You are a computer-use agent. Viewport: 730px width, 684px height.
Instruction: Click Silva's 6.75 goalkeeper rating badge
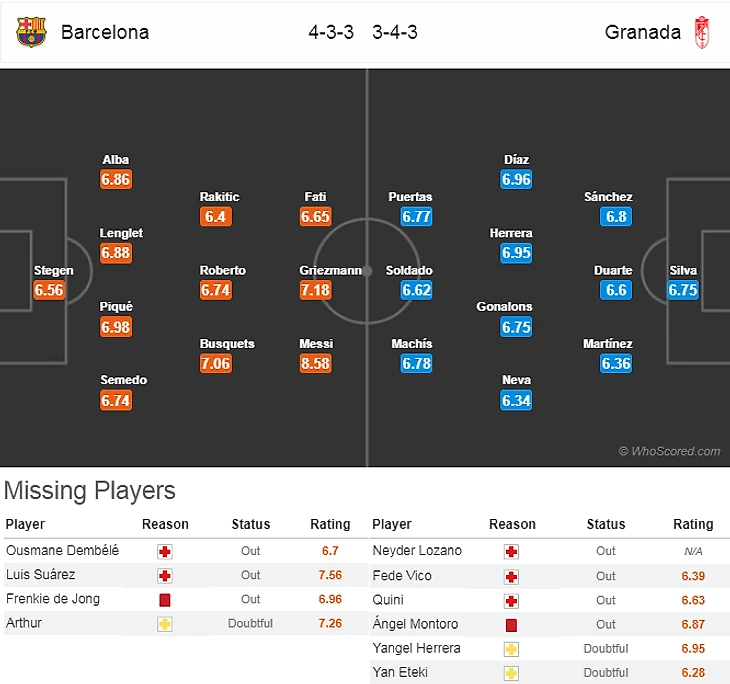coord(684,290)
